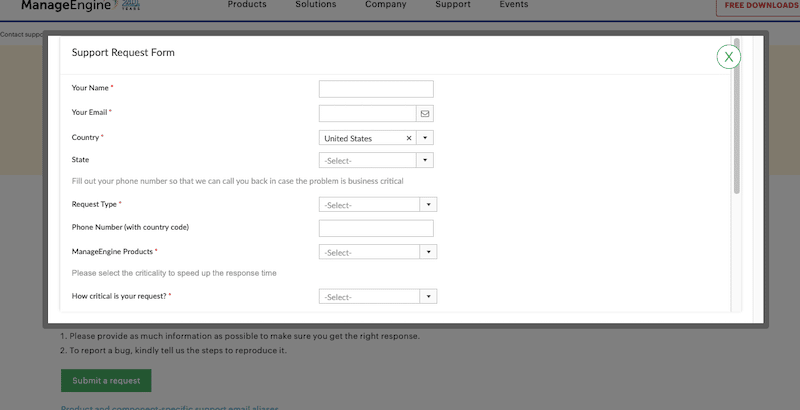This screenshot has height=410, width=800.
Task: Click the Country label
Action: coord(85,137)
